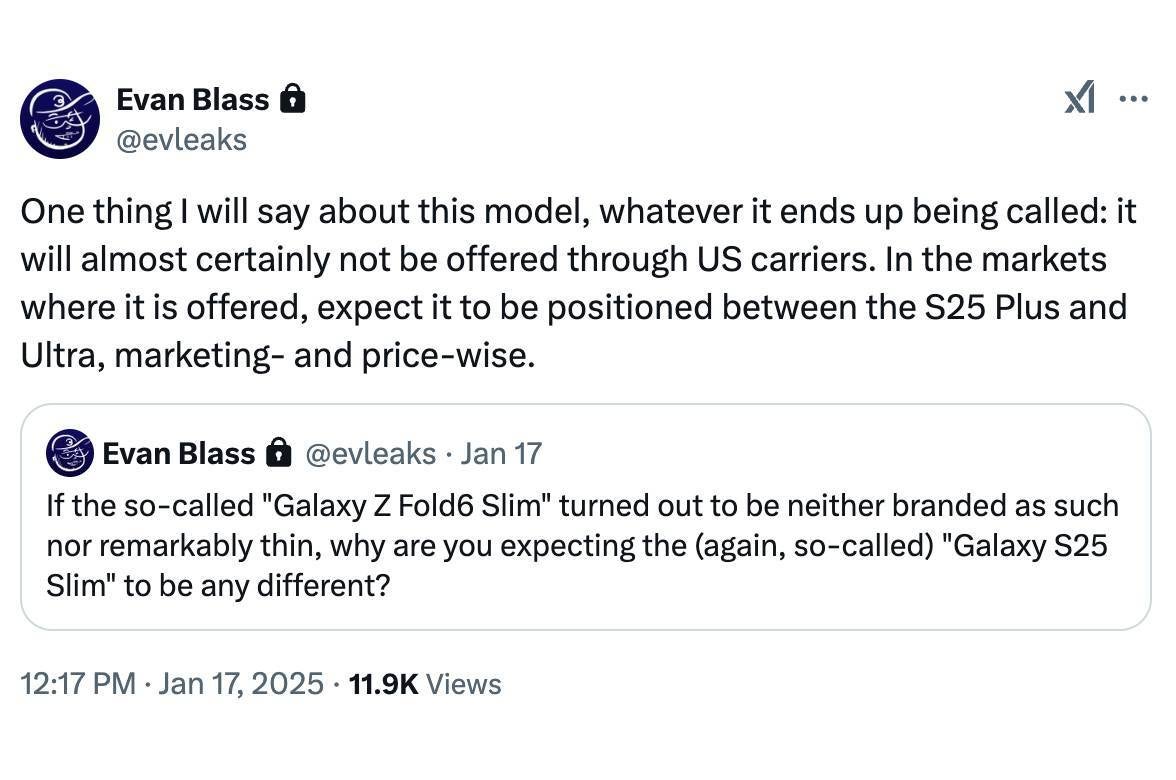Click the Evan Blass name in the quoted post
Screen dimensions: 1176x780
[x=179, y=454]
